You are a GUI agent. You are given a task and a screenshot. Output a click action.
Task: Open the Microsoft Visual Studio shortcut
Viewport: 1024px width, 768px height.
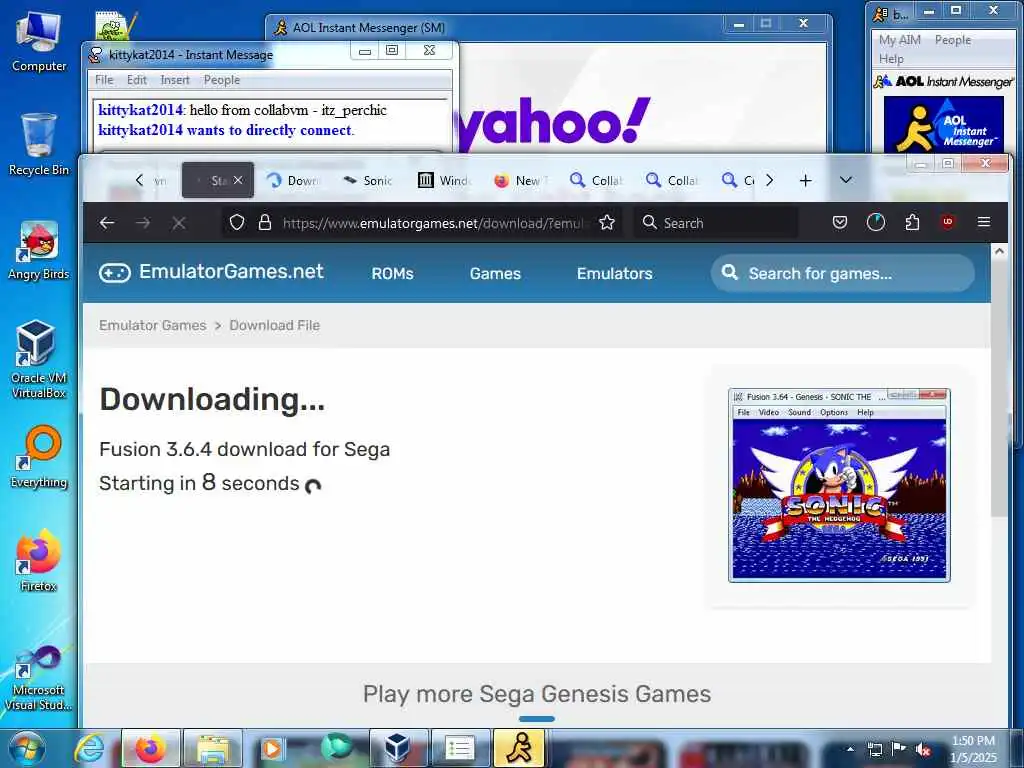[39, 677]
